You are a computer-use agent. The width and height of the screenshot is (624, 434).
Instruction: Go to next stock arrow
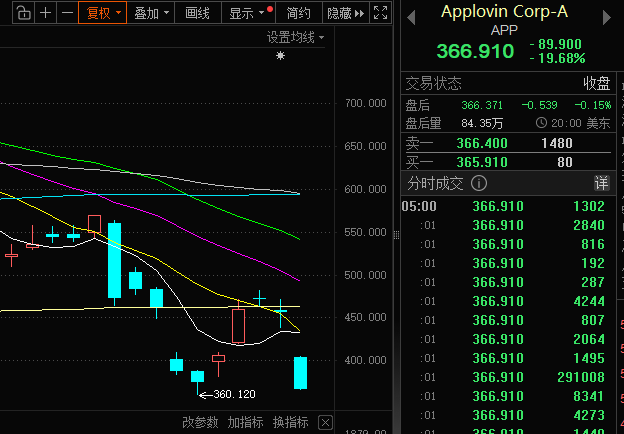tap(606, 18)
